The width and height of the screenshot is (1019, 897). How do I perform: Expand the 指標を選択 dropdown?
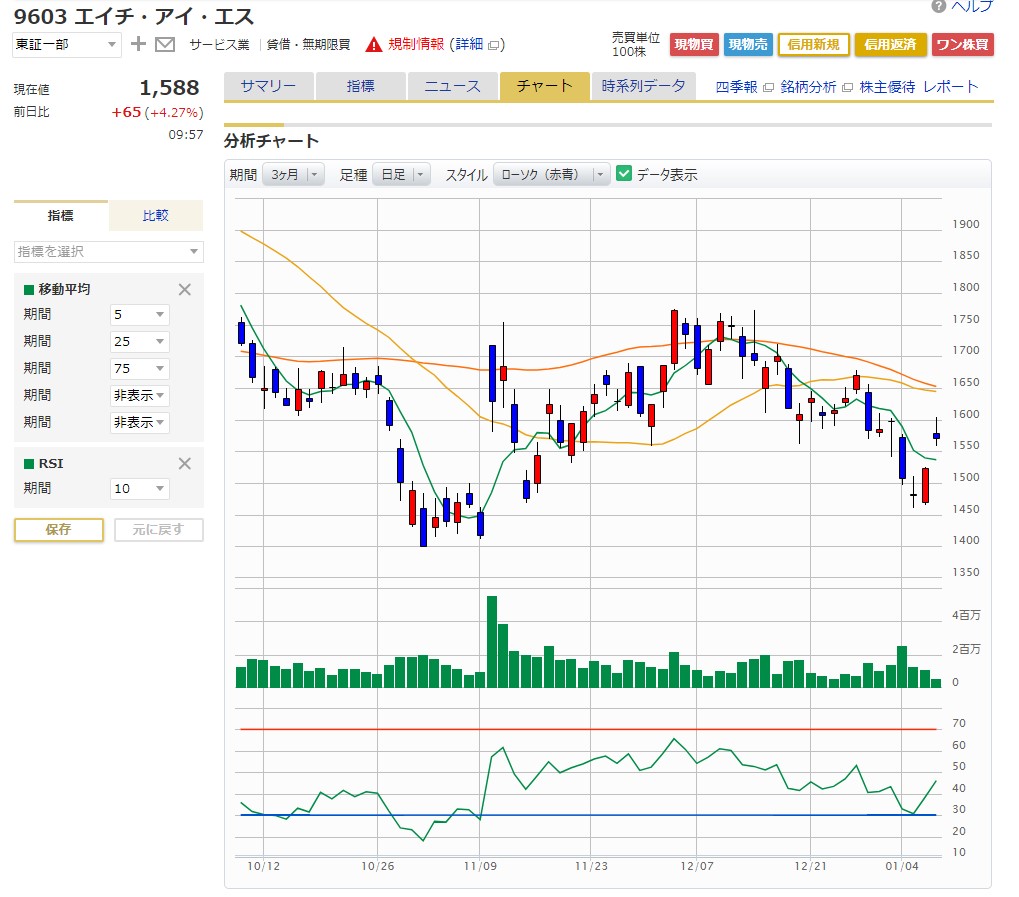[109, 252]
